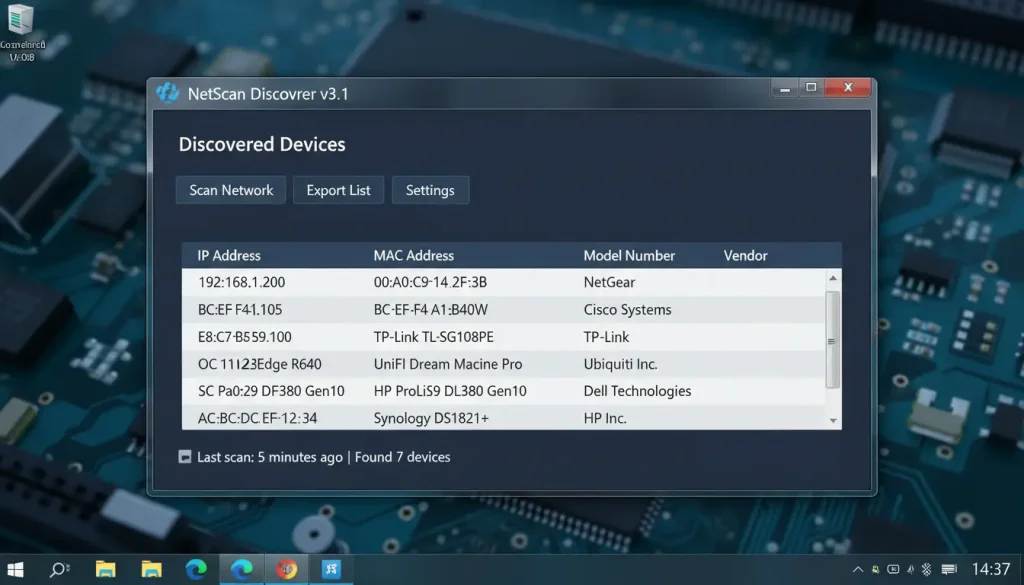Viewport: 1024px width, 585px height.
Task: Open the Settings button
Action: (x=430, y=190)
